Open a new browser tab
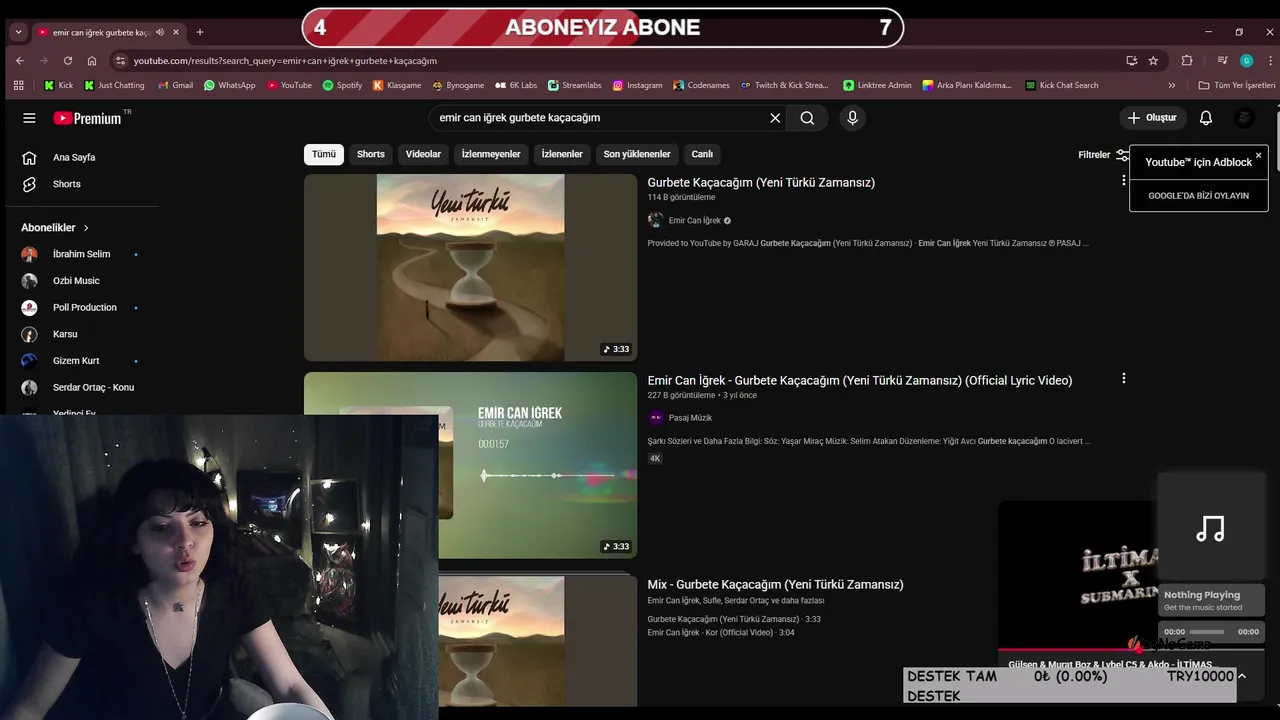This screenshot has height=720, width=1280. pos(200,32)
